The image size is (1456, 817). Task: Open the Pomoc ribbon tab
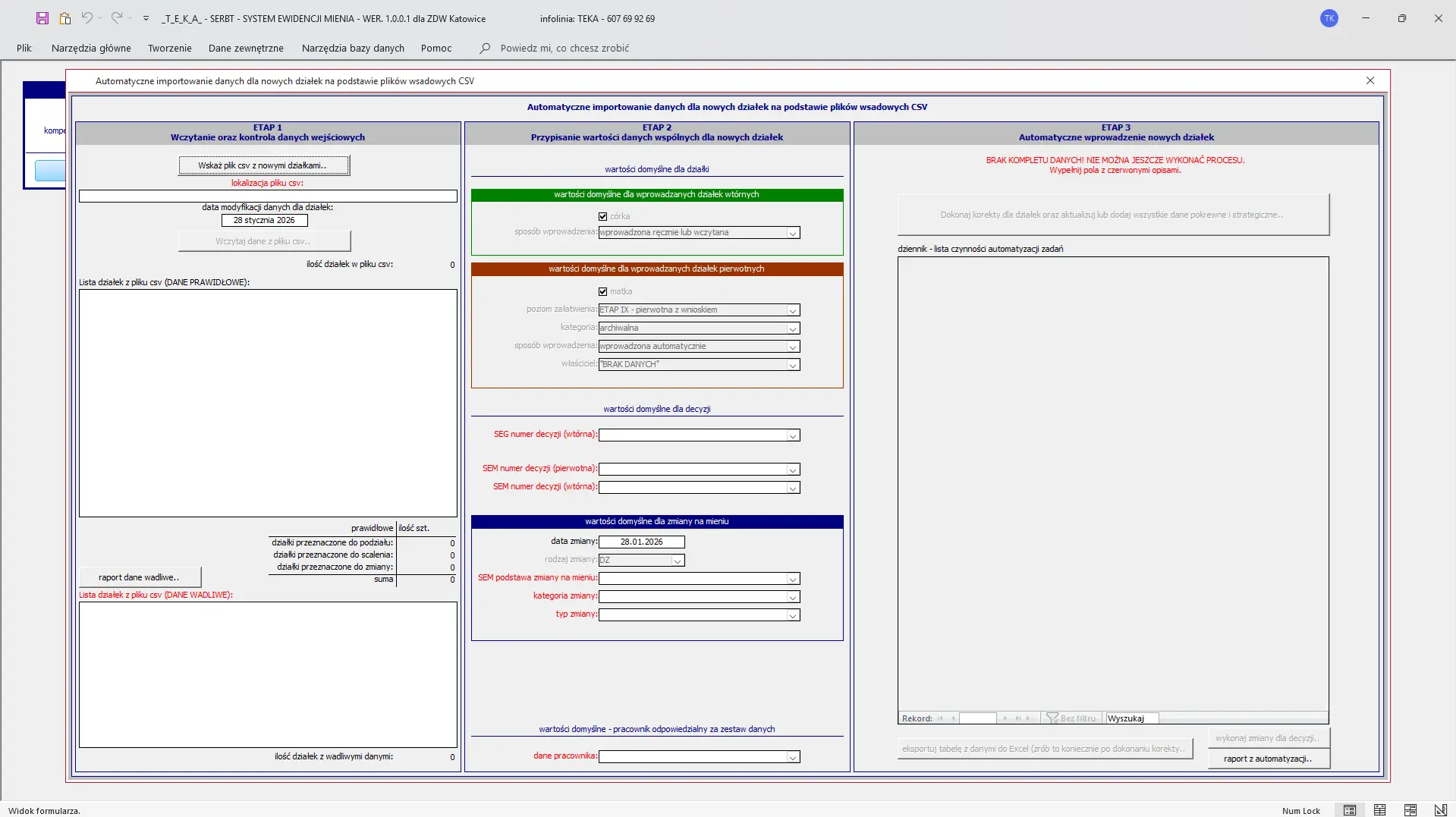coord(436,48)
